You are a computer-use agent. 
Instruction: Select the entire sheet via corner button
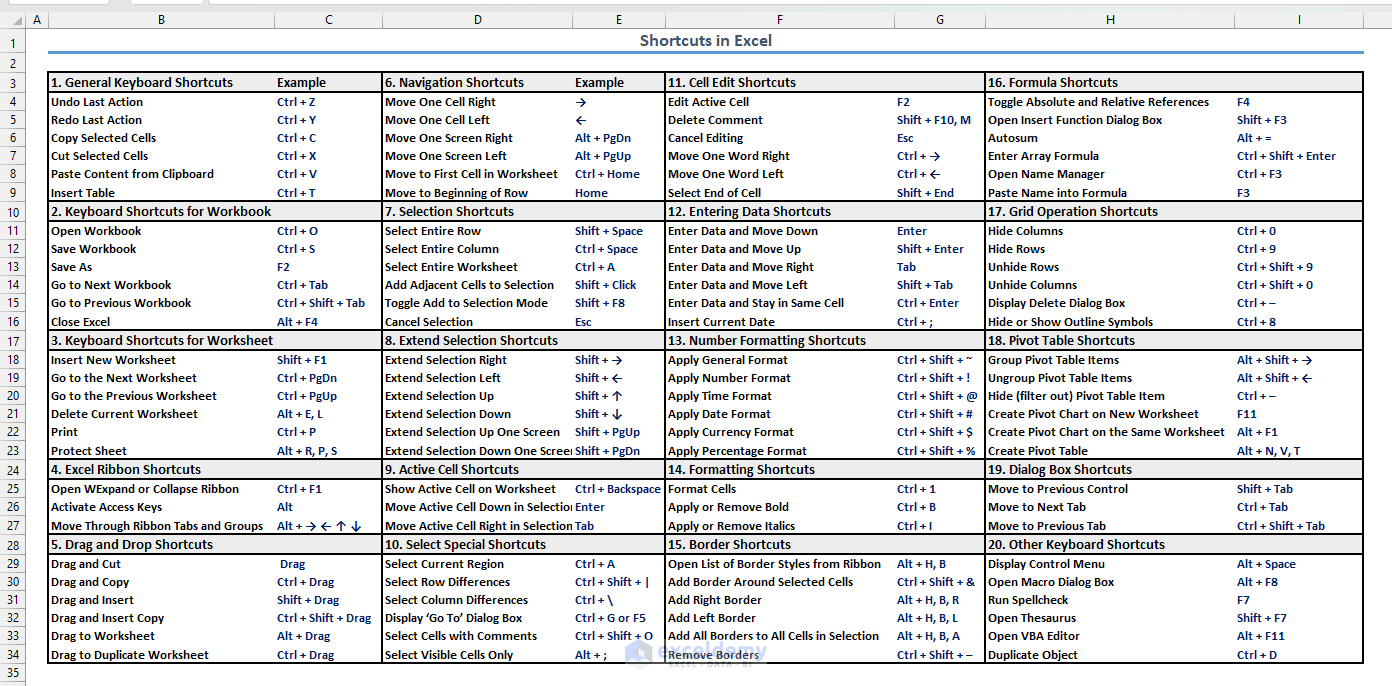pos(13,20)
